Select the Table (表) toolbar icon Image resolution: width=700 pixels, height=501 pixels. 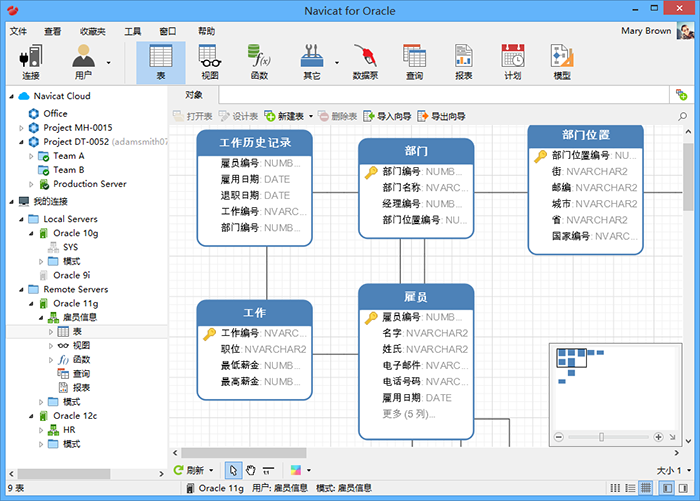[x=161, y=63]
